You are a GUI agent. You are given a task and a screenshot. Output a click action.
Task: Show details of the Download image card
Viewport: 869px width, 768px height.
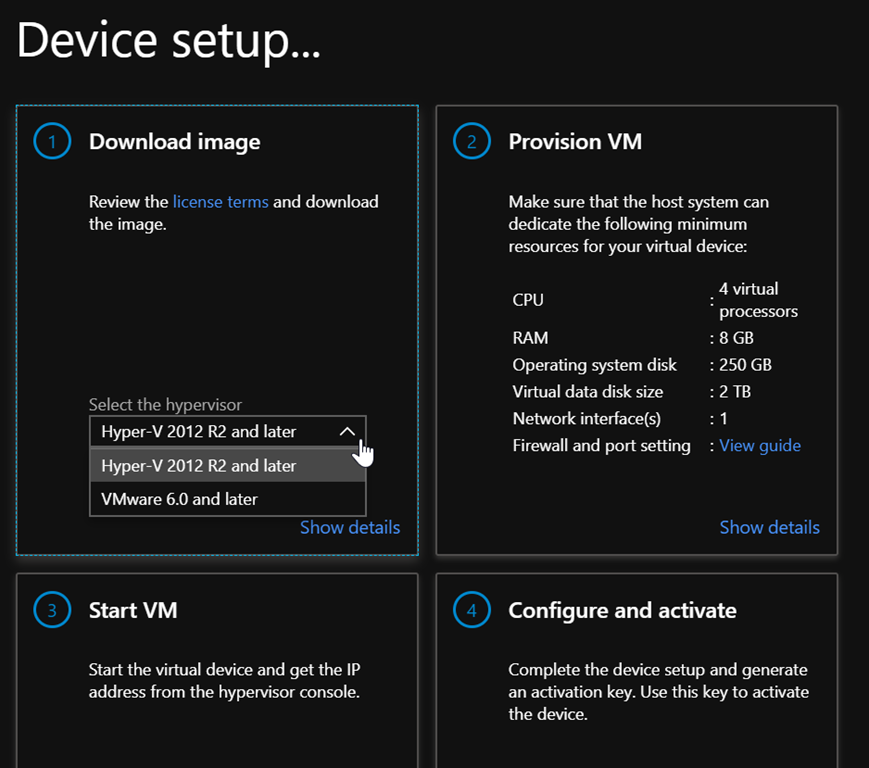click(x=350, y=527)
